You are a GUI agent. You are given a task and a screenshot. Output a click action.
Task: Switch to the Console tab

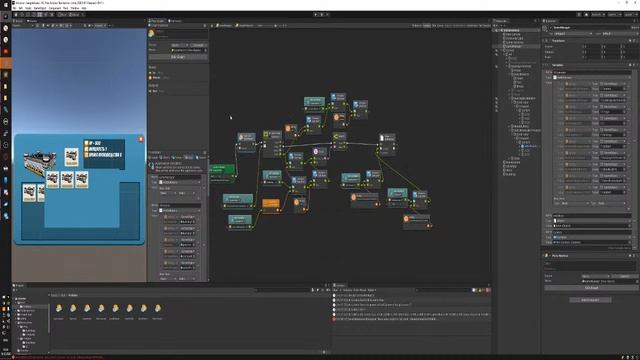point(340,285)
